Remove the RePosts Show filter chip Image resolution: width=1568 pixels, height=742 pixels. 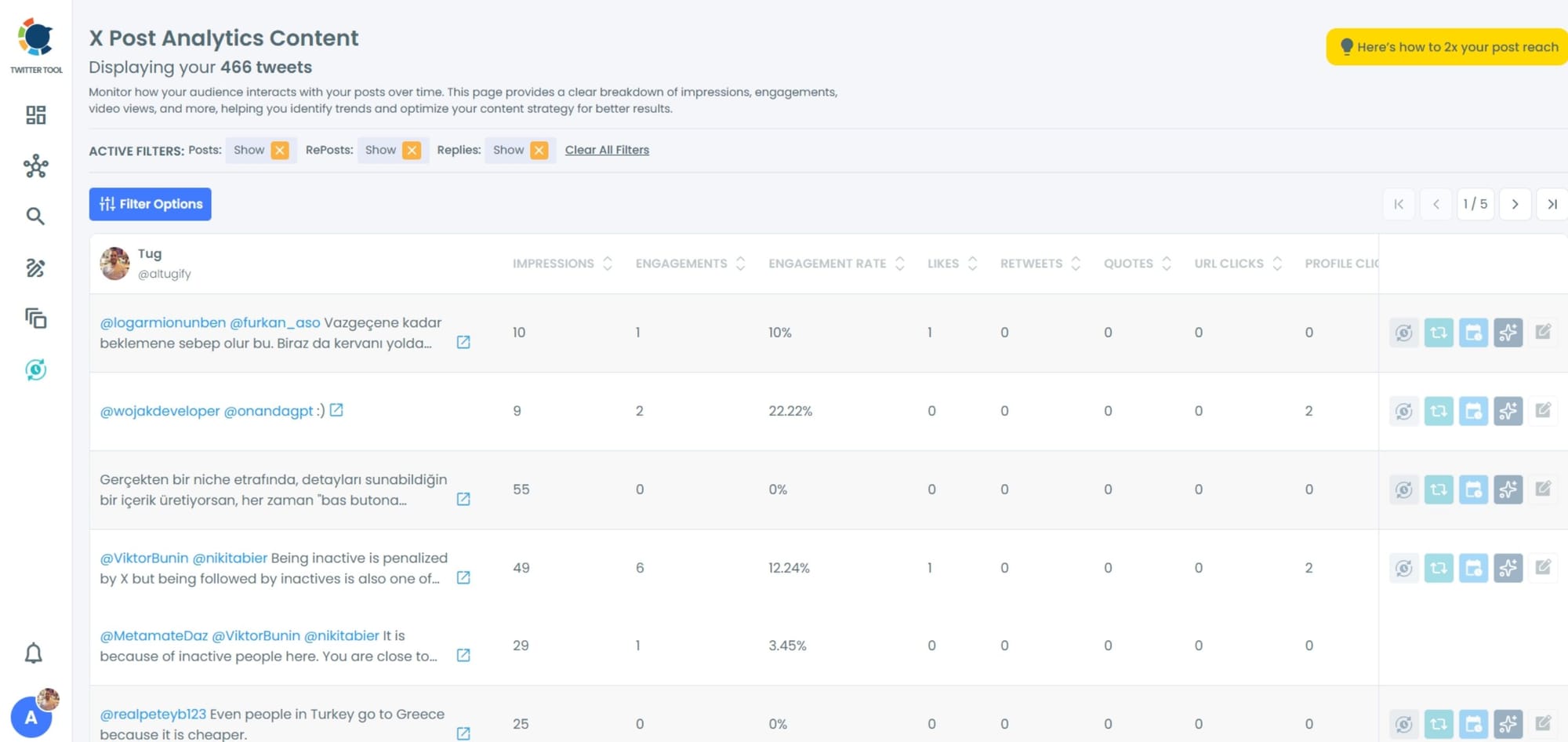[412, 150]
